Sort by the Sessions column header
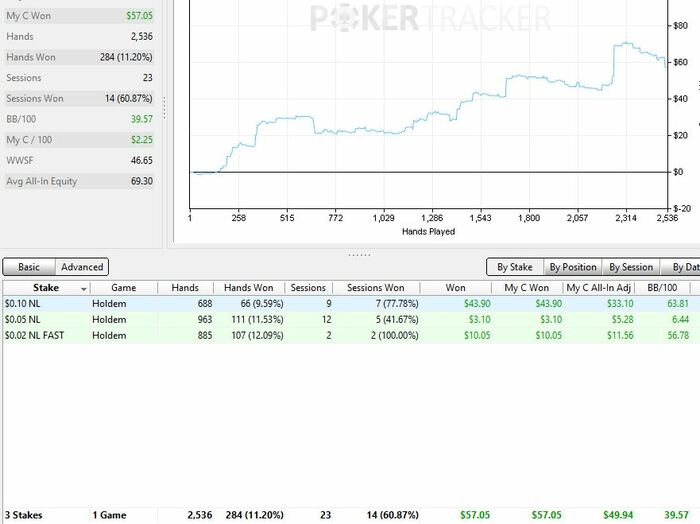This screenshot has width=700, height=524. (x=308, y=288)
